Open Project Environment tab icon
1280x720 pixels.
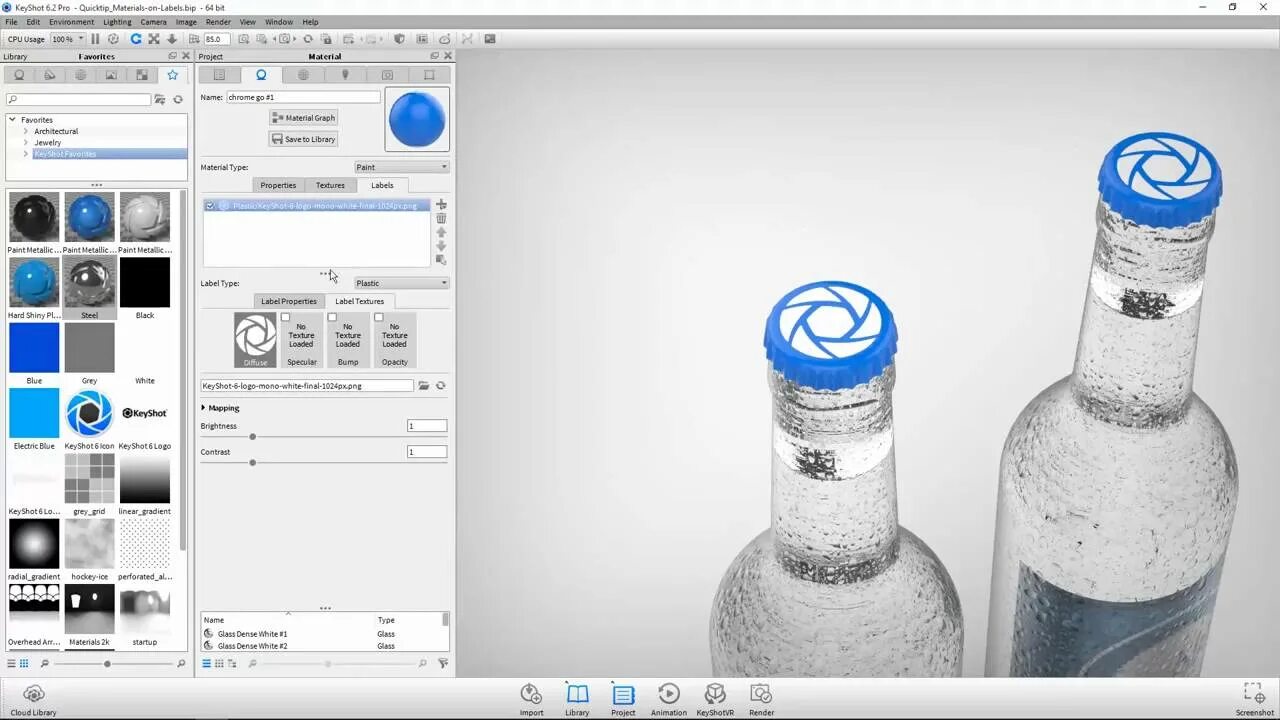(303, 75)
